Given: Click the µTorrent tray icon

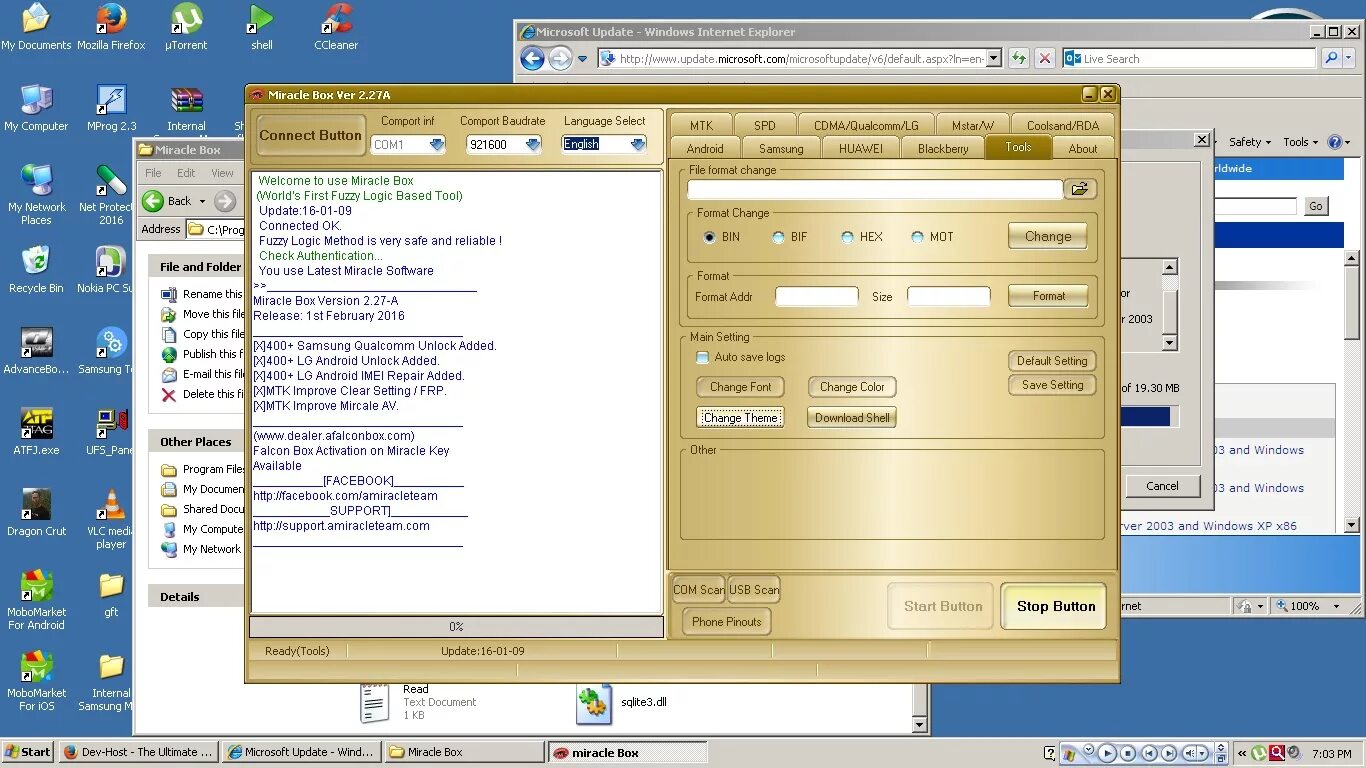Looking at the screenshot, I should tap(1260, 753).
